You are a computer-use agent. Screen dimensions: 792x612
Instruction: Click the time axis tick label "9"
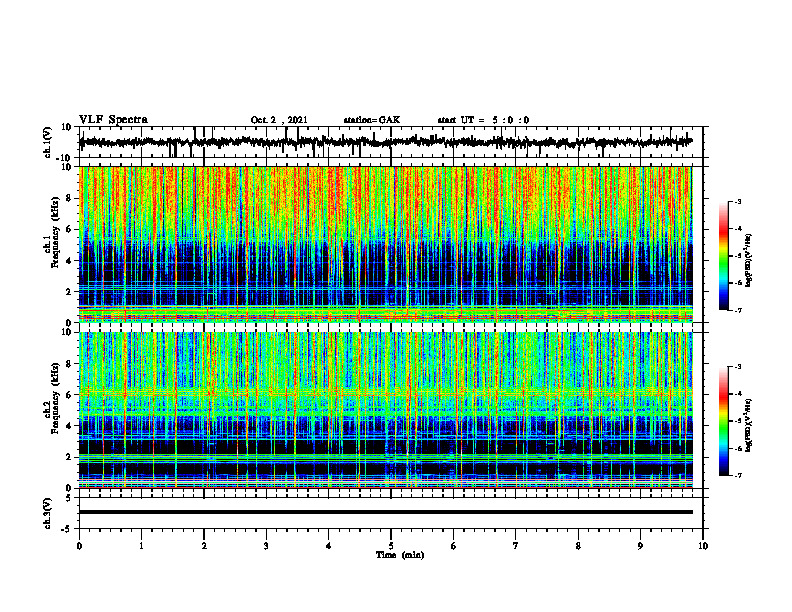(640, 546)
